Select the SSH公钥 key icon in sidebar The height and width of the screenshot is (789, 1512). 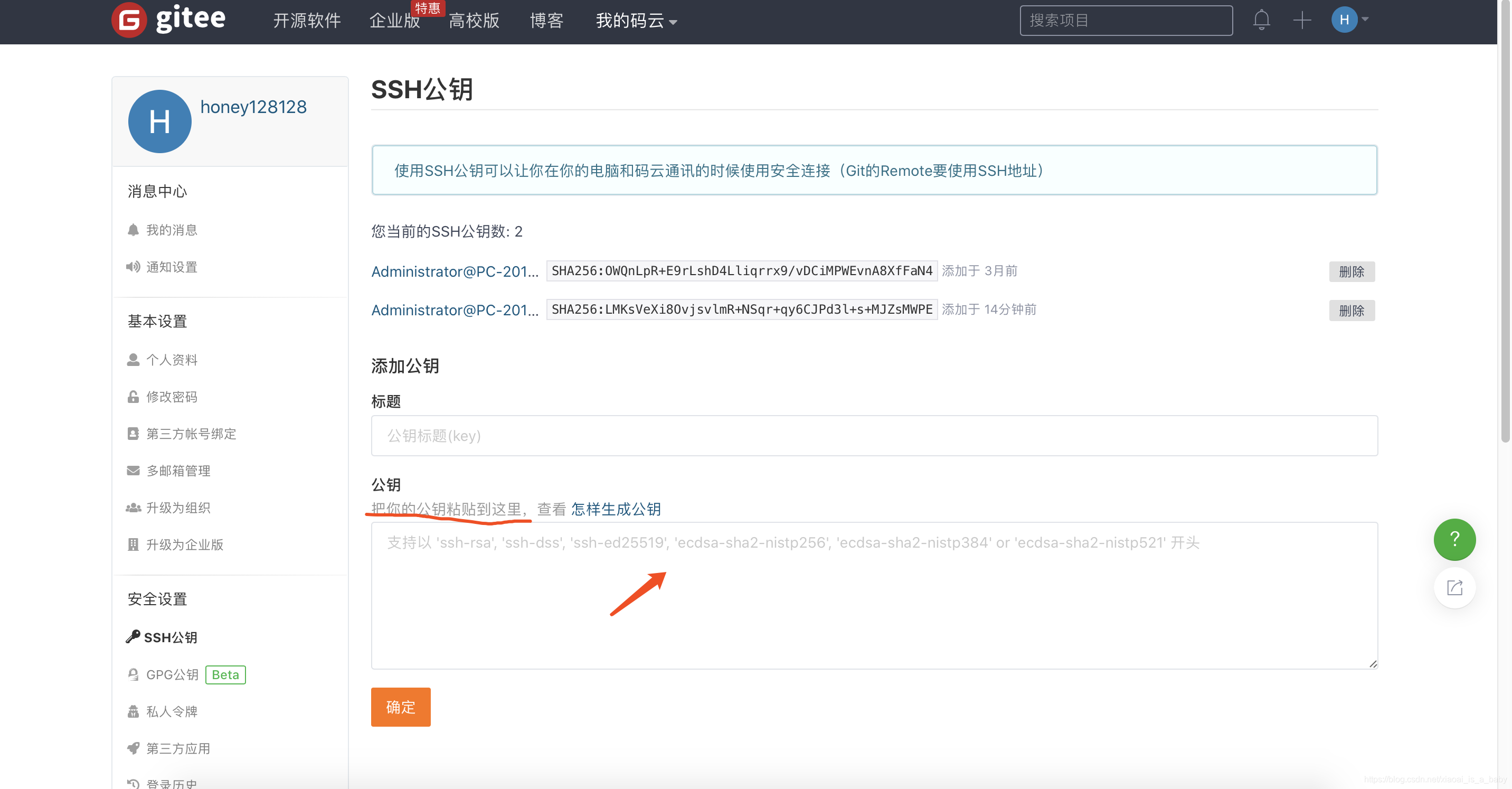tap(133, 636)
